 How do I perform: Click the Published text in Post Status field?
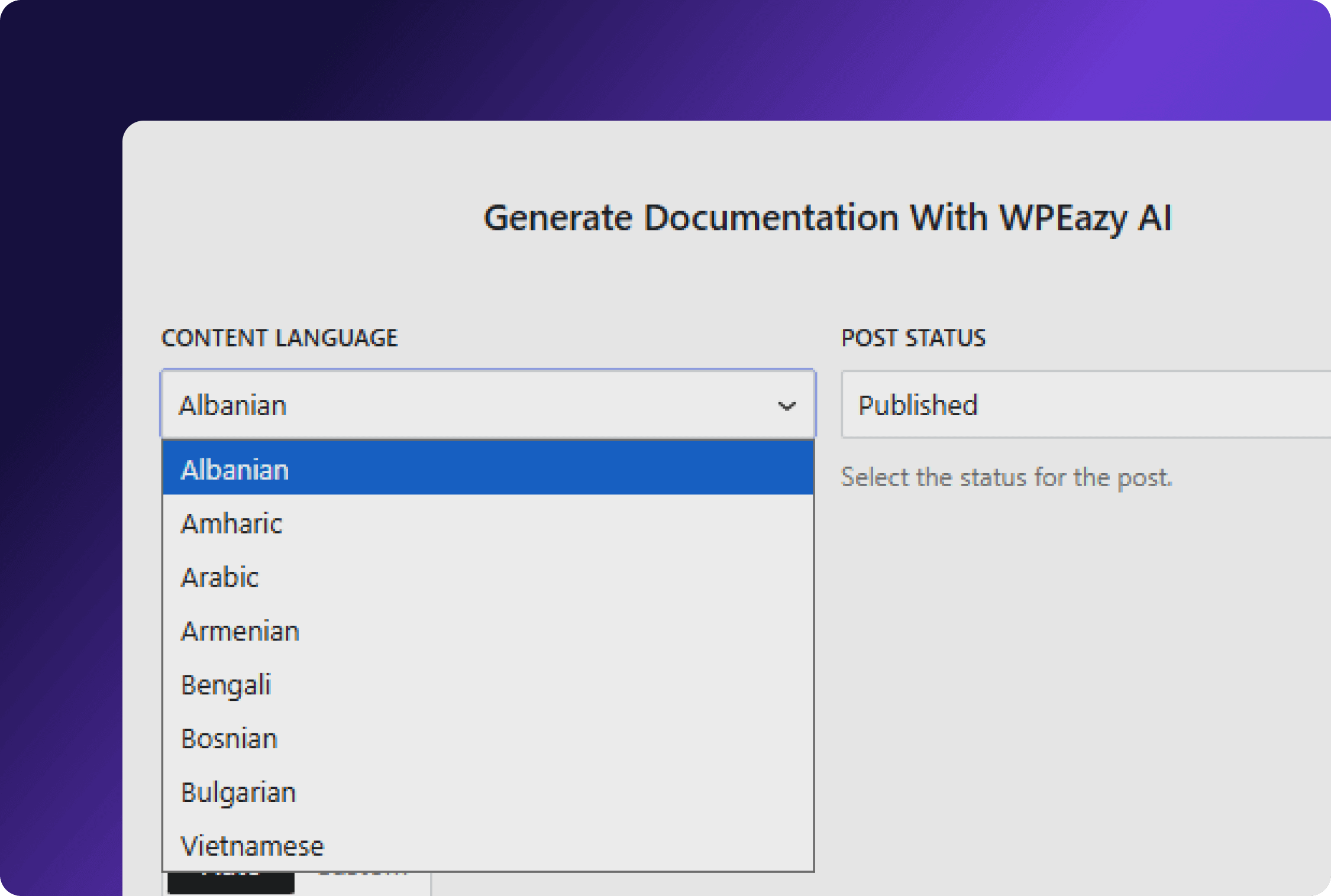[x=918, y=405]
